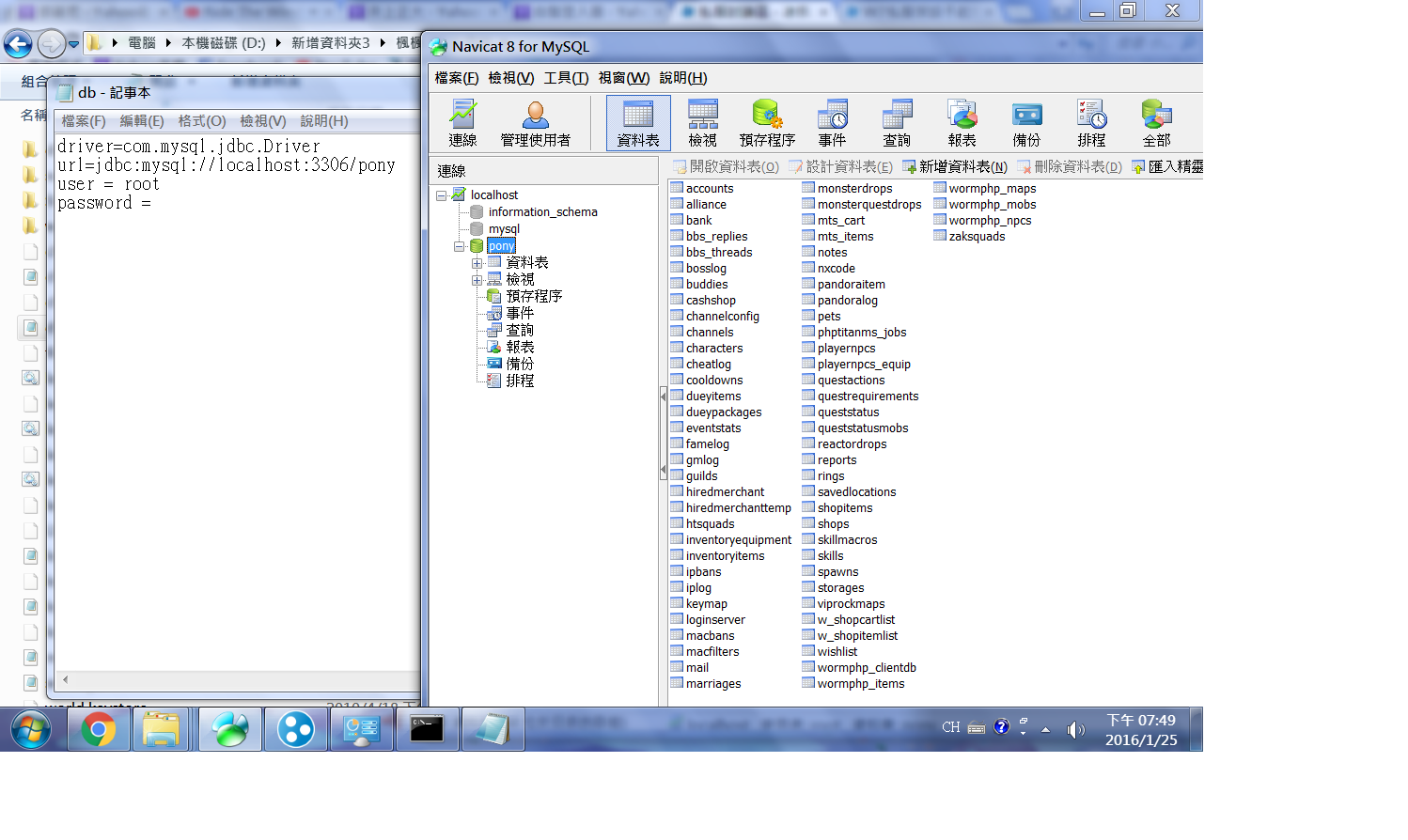
Task: Click the 連線 panel header
Action: [x=544, y=171]
